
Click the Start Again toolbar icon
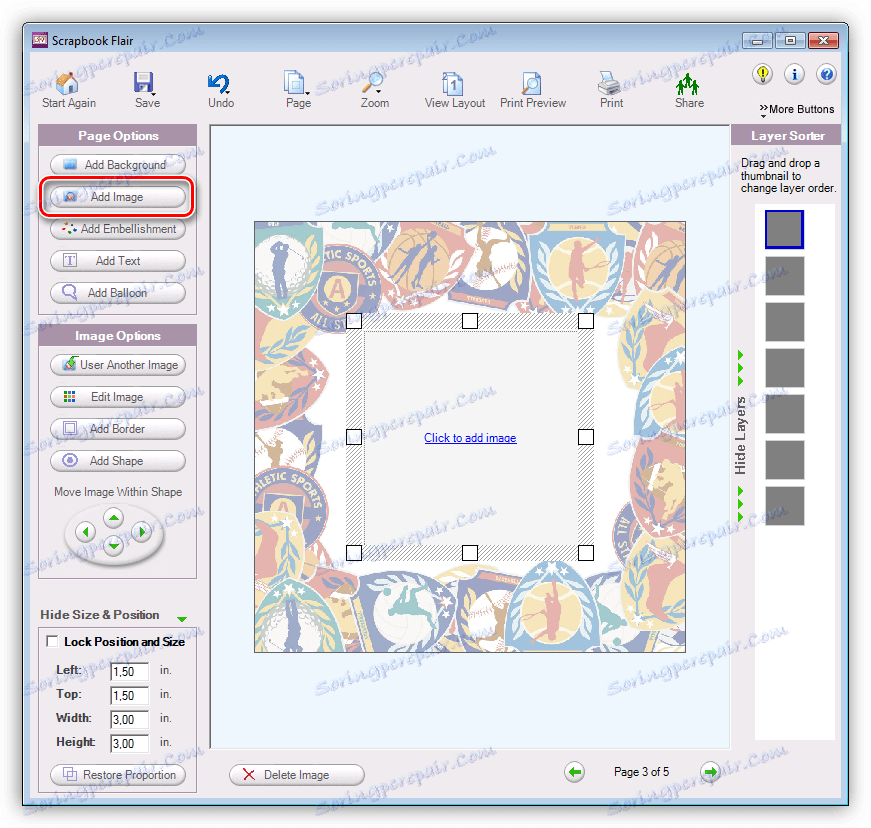[67, 83]
